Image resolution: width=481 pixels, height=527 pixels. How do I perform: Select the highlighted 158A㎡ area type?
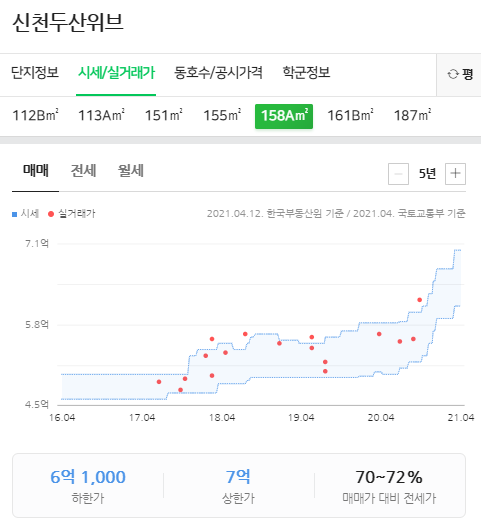pos(284,116)
